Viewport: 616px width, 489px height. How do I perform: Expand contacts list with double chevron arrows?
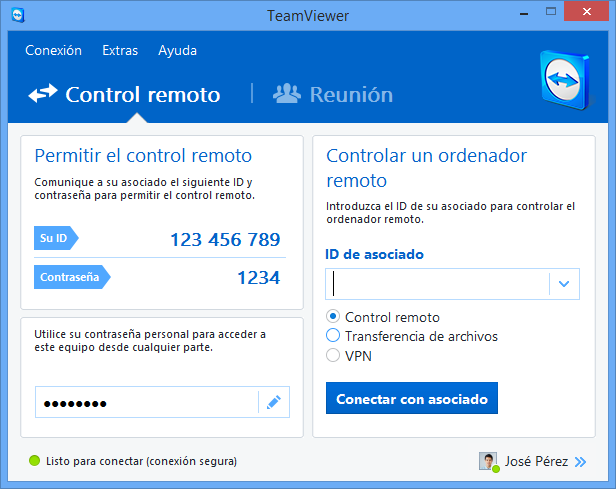tap(580, 462)
